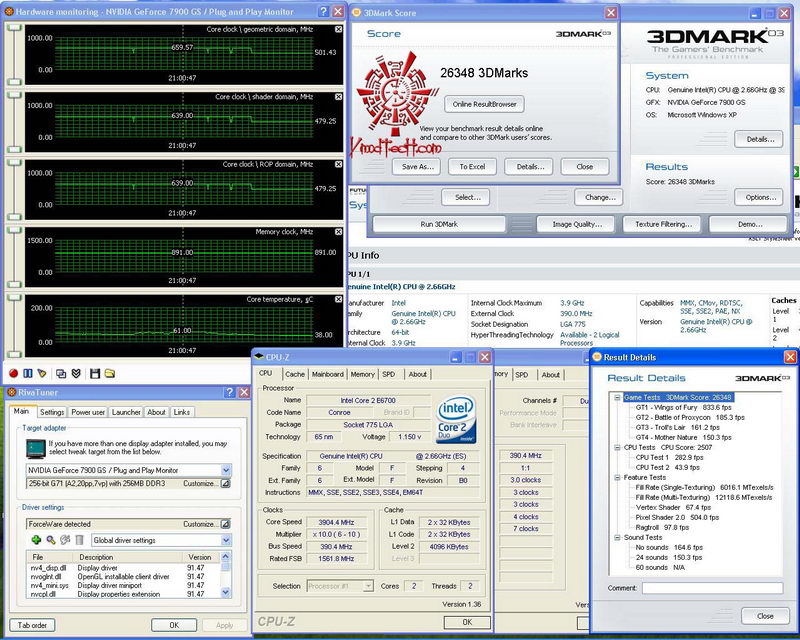Screen dimensions: 800x640
Task: Pause hardware monitoring with the blue pause icon
Action: tap(28, 374)
